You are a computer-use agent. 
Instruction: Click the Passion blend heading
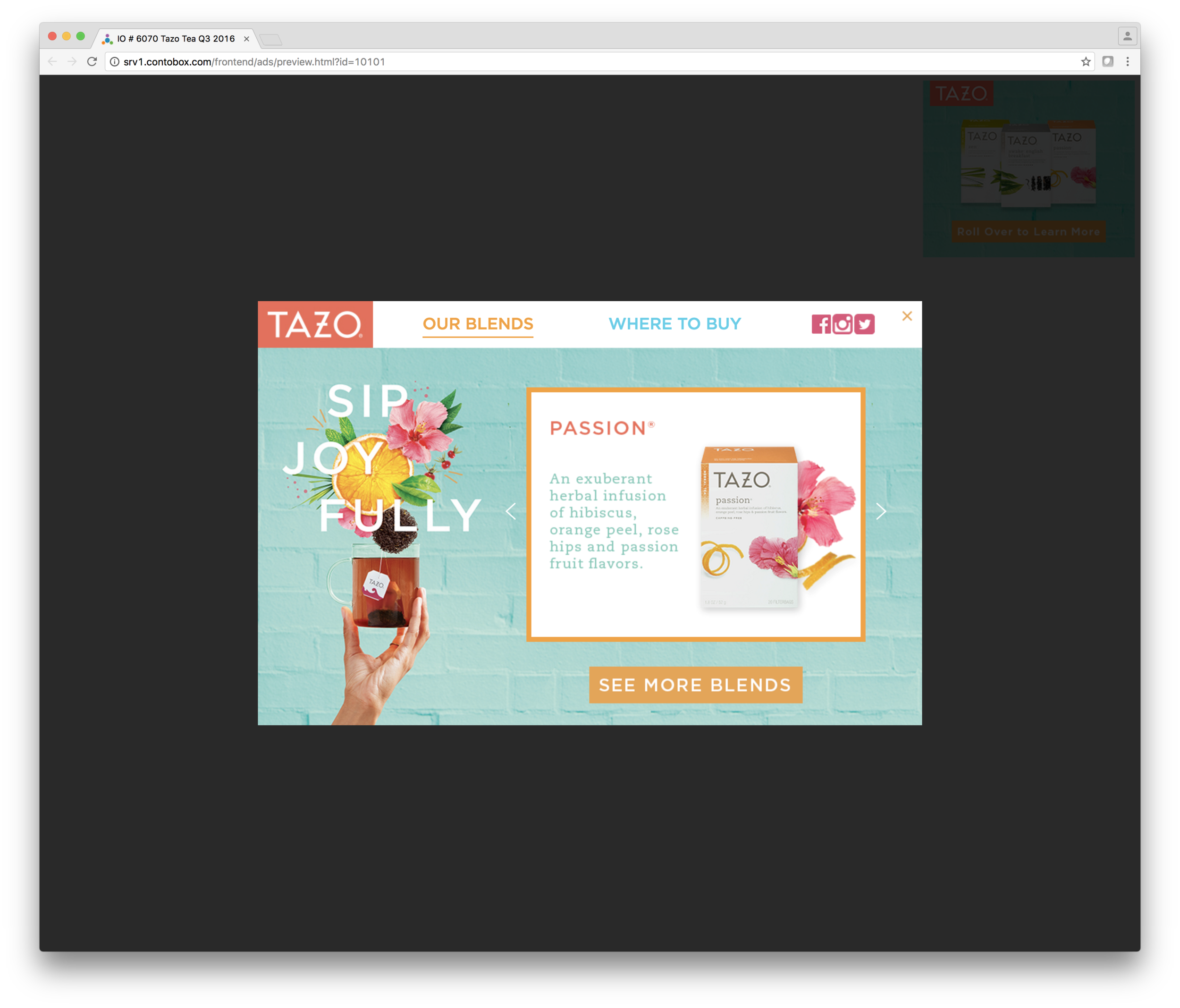(x=602, y=428)
